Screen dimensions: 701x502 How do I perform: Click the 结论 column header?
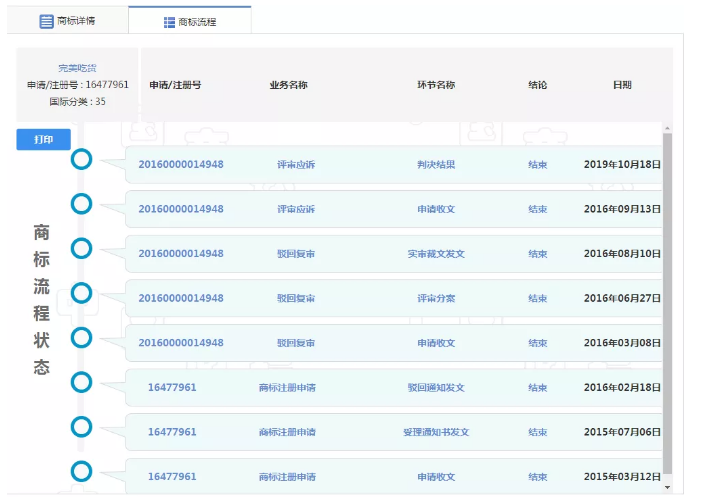537,85
